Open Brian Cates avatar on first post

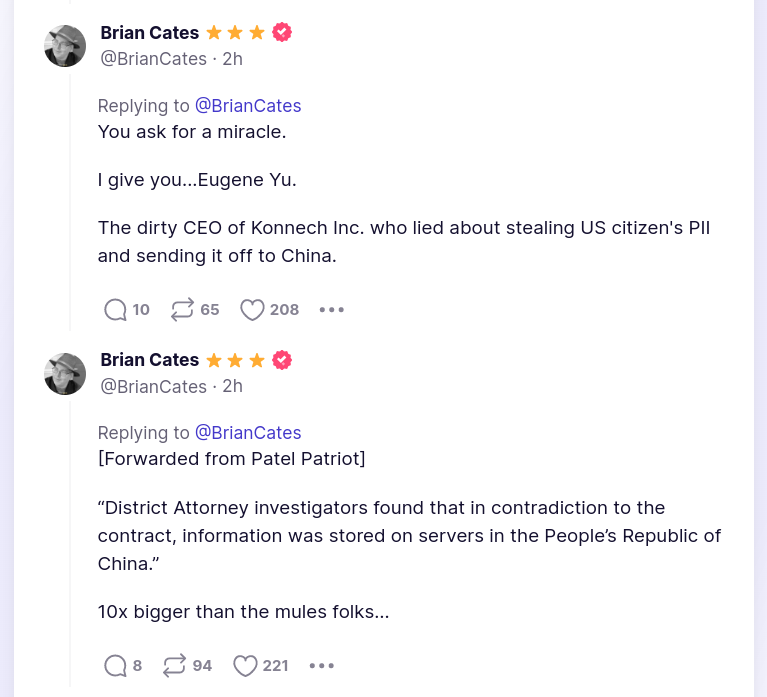[65, 46]
